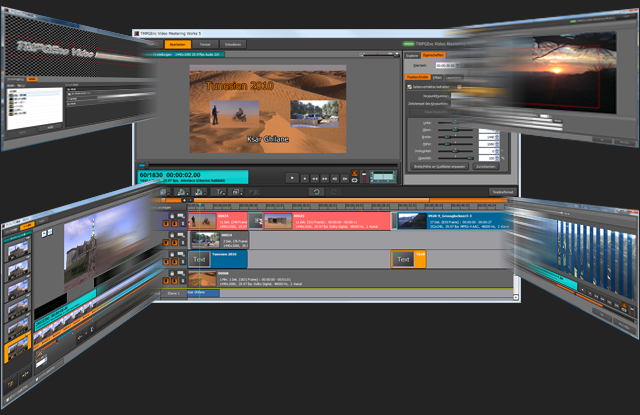Select the Tunesien 2010 text clip on timeline
Screen dimensions: 640x415
coord(218,259)
